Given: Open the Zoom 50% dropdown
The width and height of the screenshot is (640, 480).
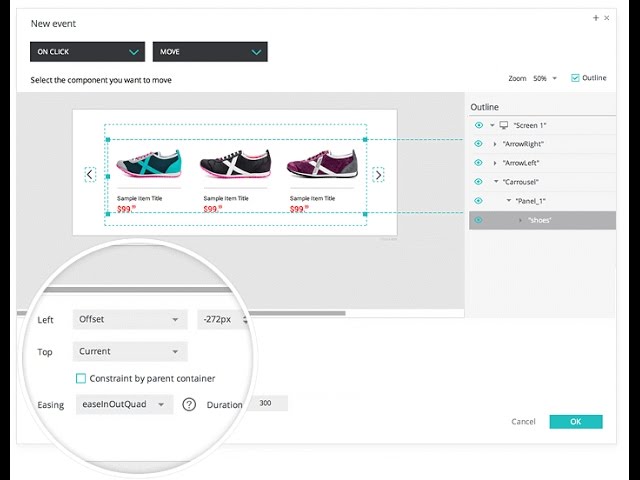Looking at the screenshot, I should point(544,78).
